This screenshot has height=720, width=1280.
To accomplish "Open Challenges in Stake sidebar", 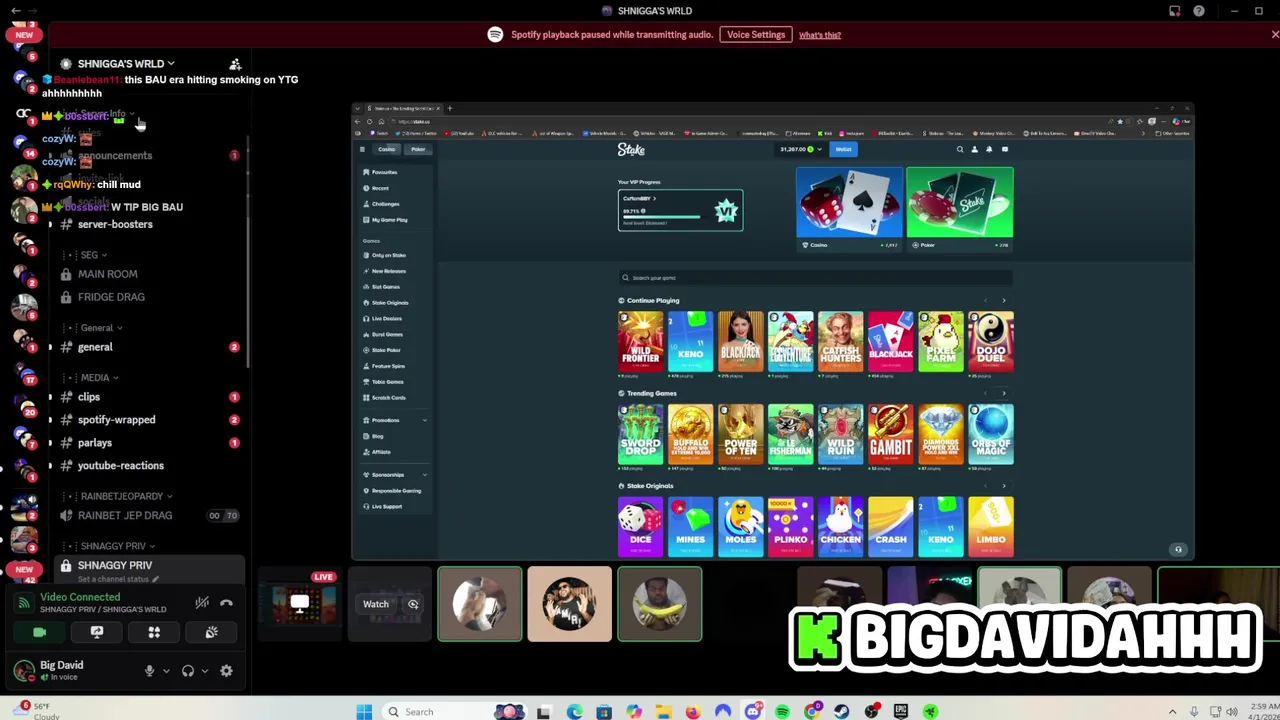I will coord(382,204).
